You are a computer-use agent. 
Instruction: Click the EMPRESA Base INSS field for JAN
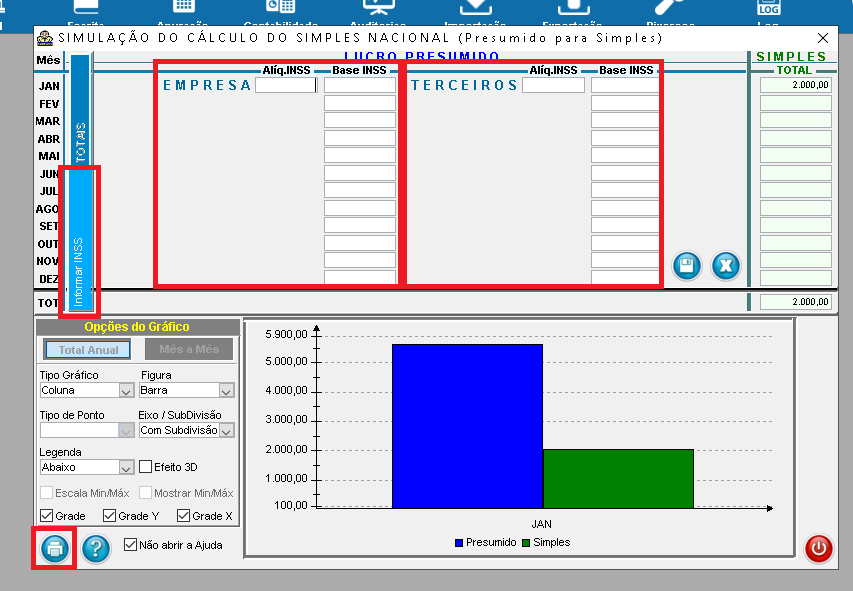(x=360, y=85)
